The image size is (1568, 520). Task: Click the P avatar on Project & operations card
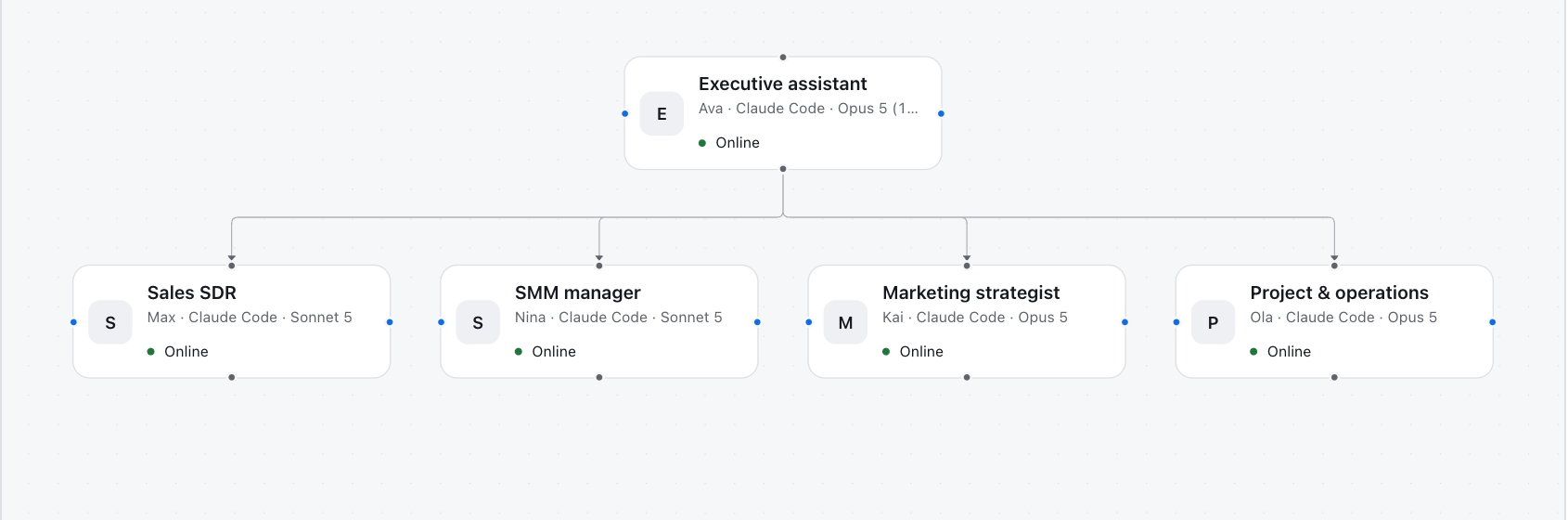[x=1213, y=322]
